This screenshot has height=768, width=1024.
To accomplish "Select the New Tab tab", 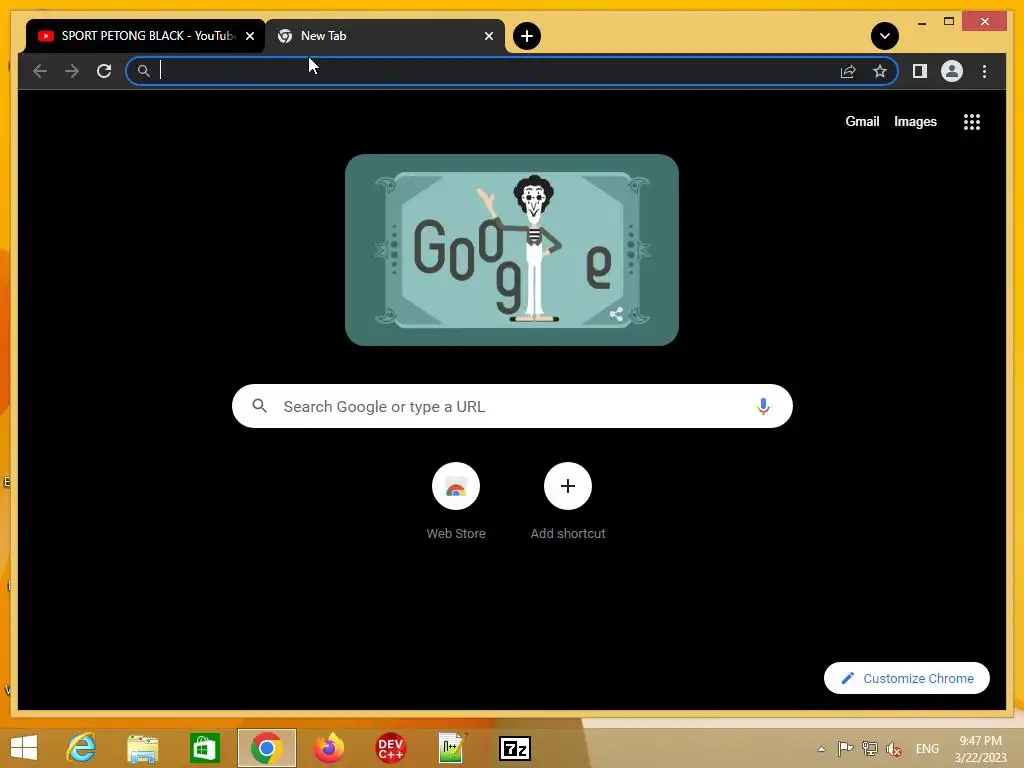I will pos(385,36).
